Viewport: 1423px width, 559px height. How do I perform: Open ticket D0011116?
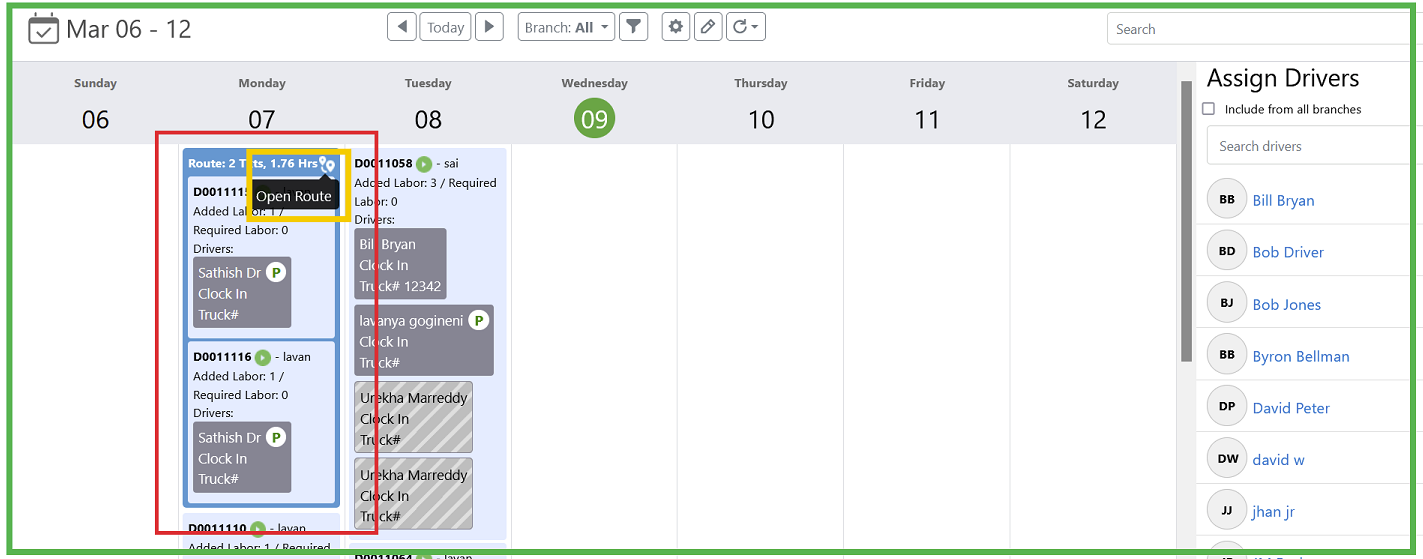pyautogui.click(x=222, y=357)
